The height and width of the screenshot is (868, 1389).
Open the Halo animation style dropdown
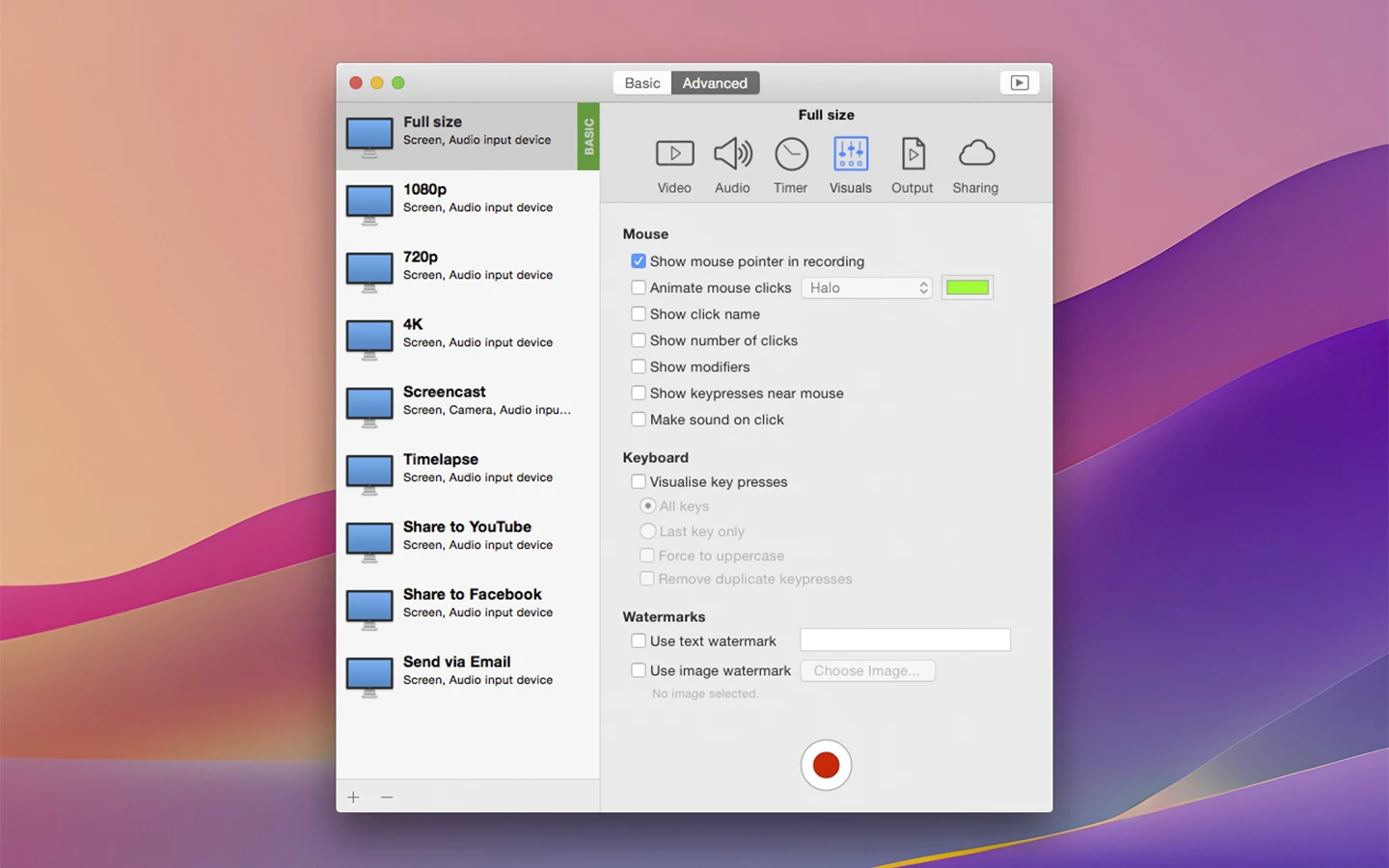tap(866, 287)
